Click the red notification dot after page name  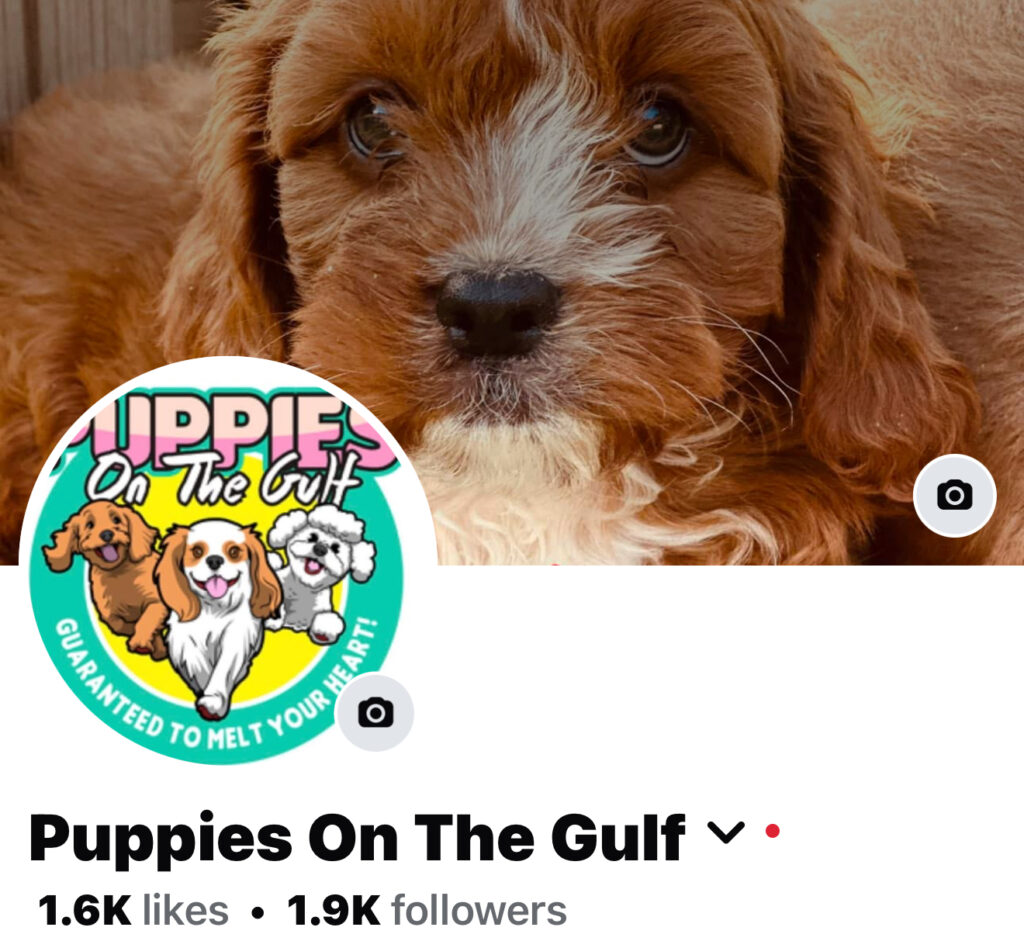(773, 830)
